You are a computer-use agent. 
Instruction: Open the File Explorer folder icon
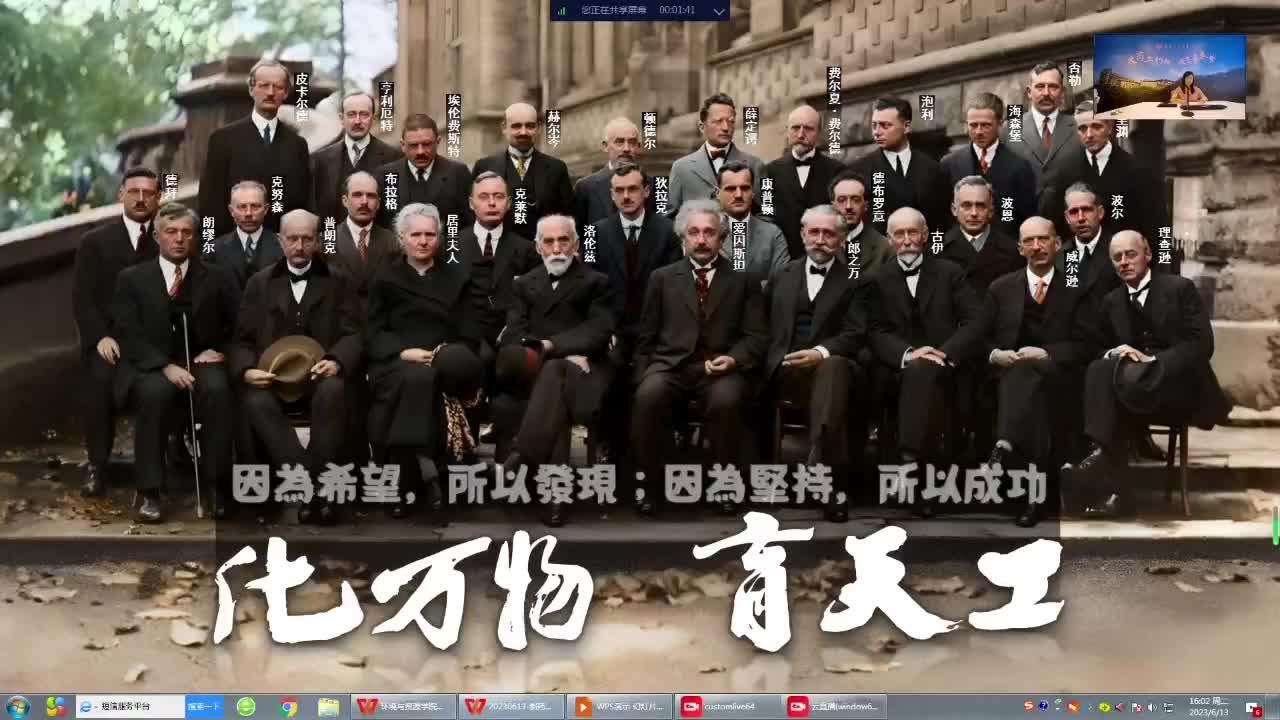click(328, 706)
